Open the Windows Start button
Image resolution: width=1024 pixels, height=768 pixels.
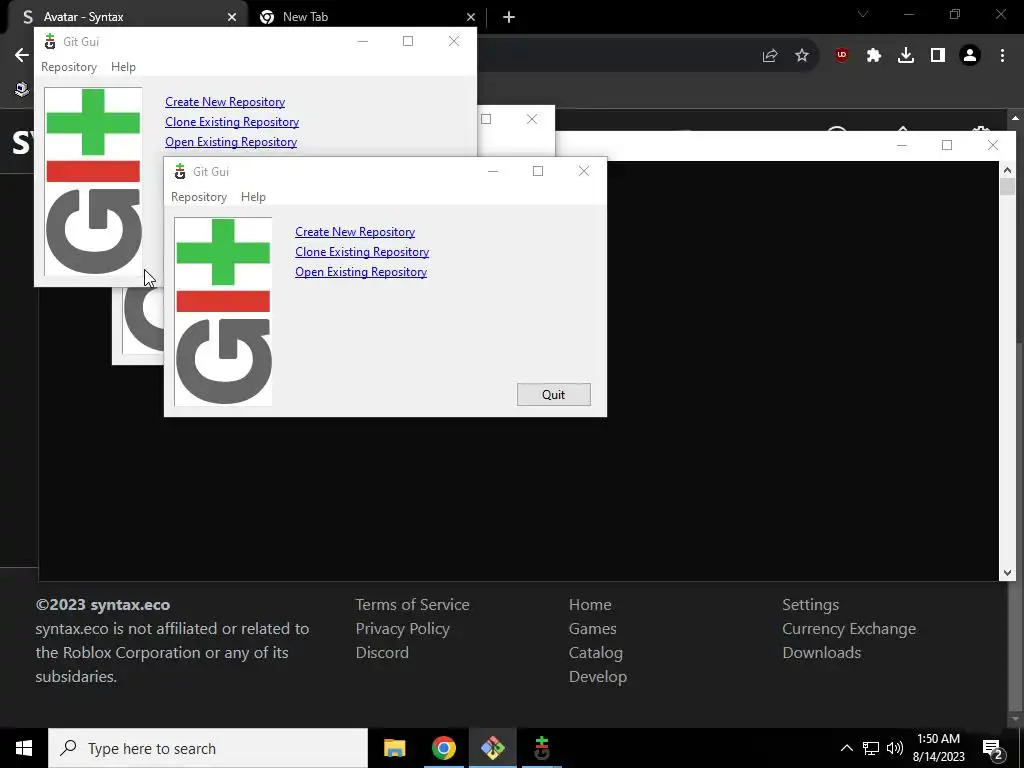(24, 748)
